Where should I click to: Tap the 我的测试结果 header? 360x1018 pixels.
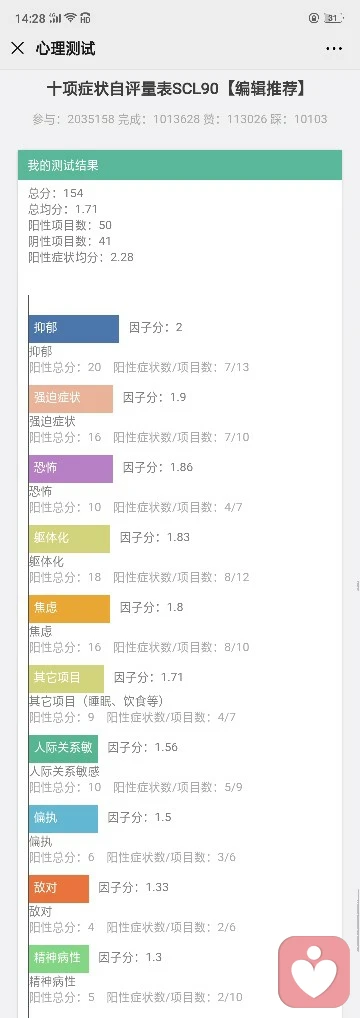(179, 166)
